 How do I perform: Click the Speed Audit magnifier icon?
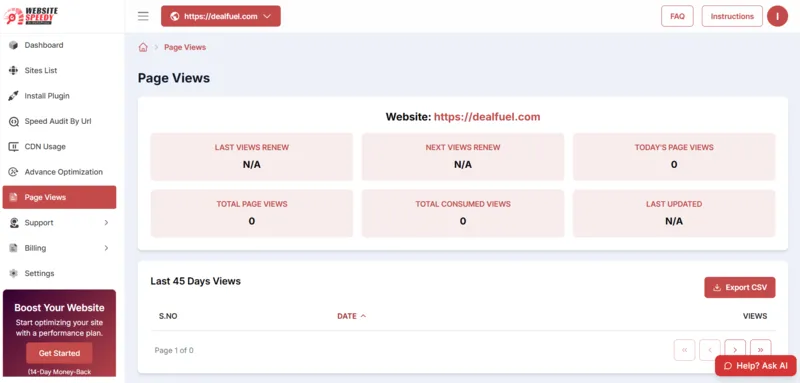14,121
